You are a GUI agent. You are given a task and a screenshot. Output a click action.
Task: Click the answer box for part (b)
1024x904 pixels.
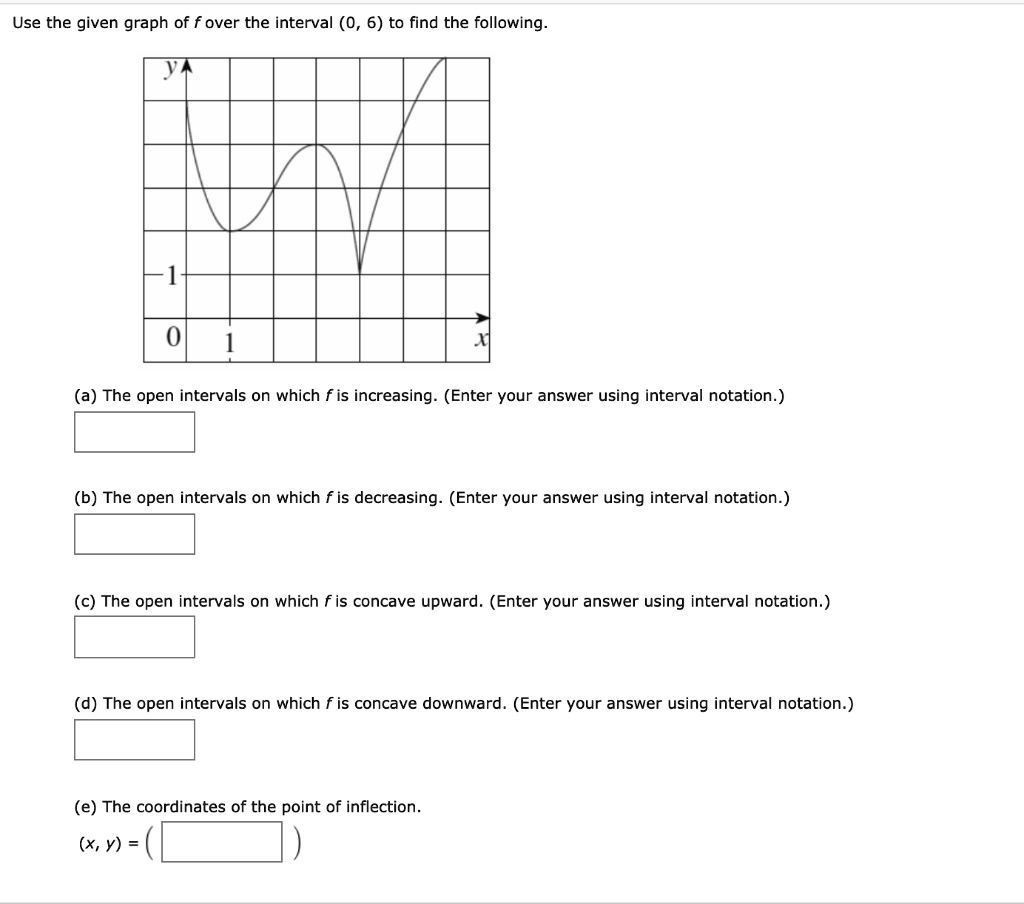point(134,534)
